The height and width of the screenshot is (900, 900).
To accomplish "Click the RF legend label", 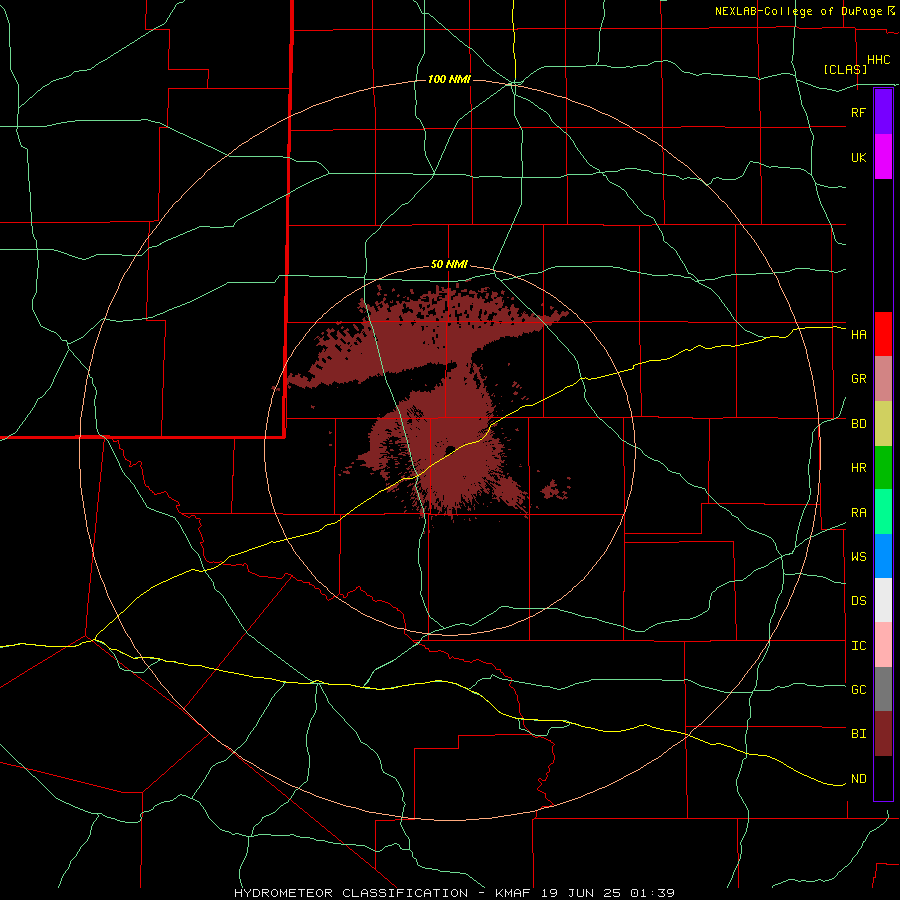I will (859, 112).
